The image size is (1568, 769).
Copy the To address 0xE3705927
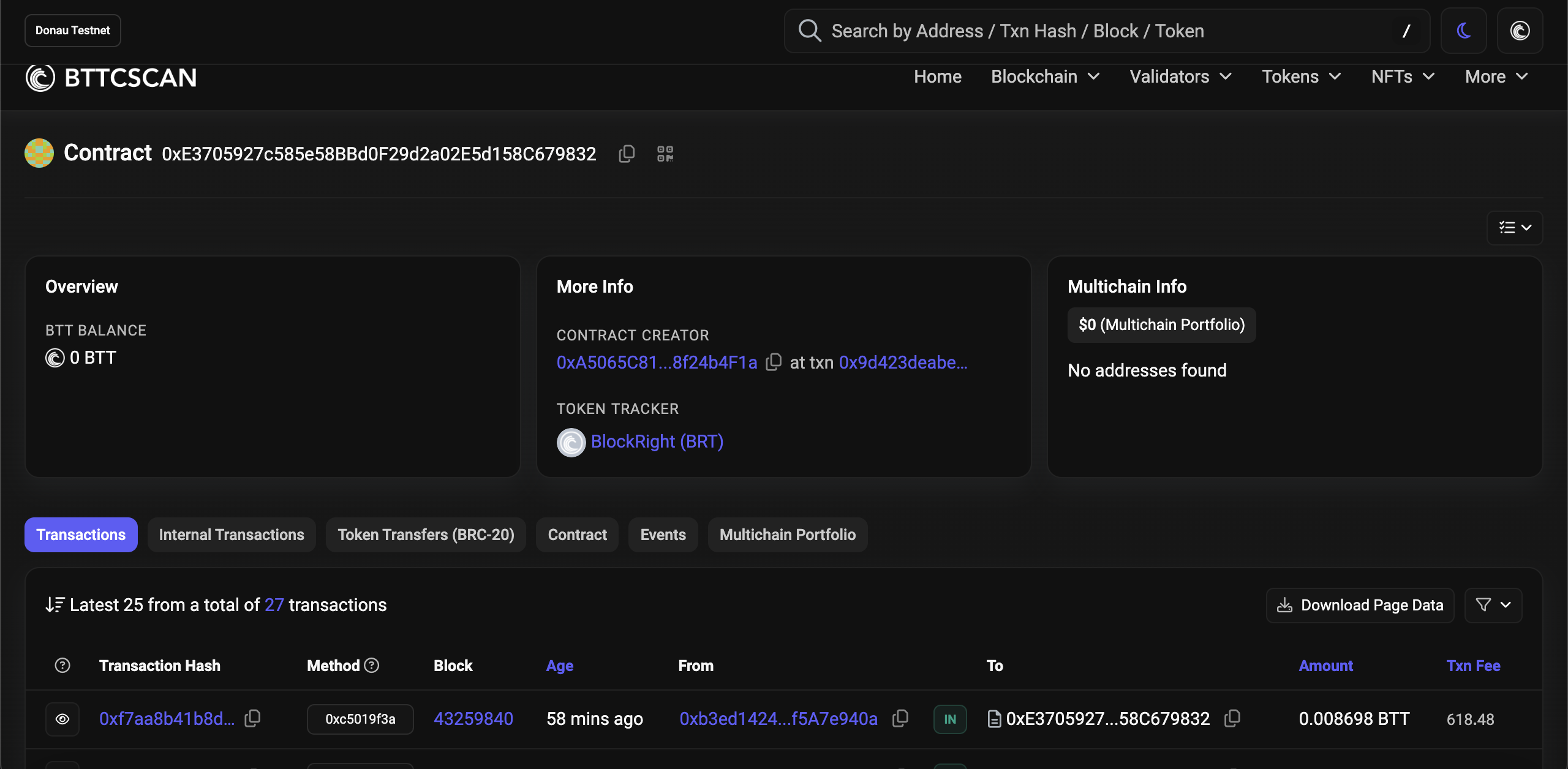(x=1232, y=718)
